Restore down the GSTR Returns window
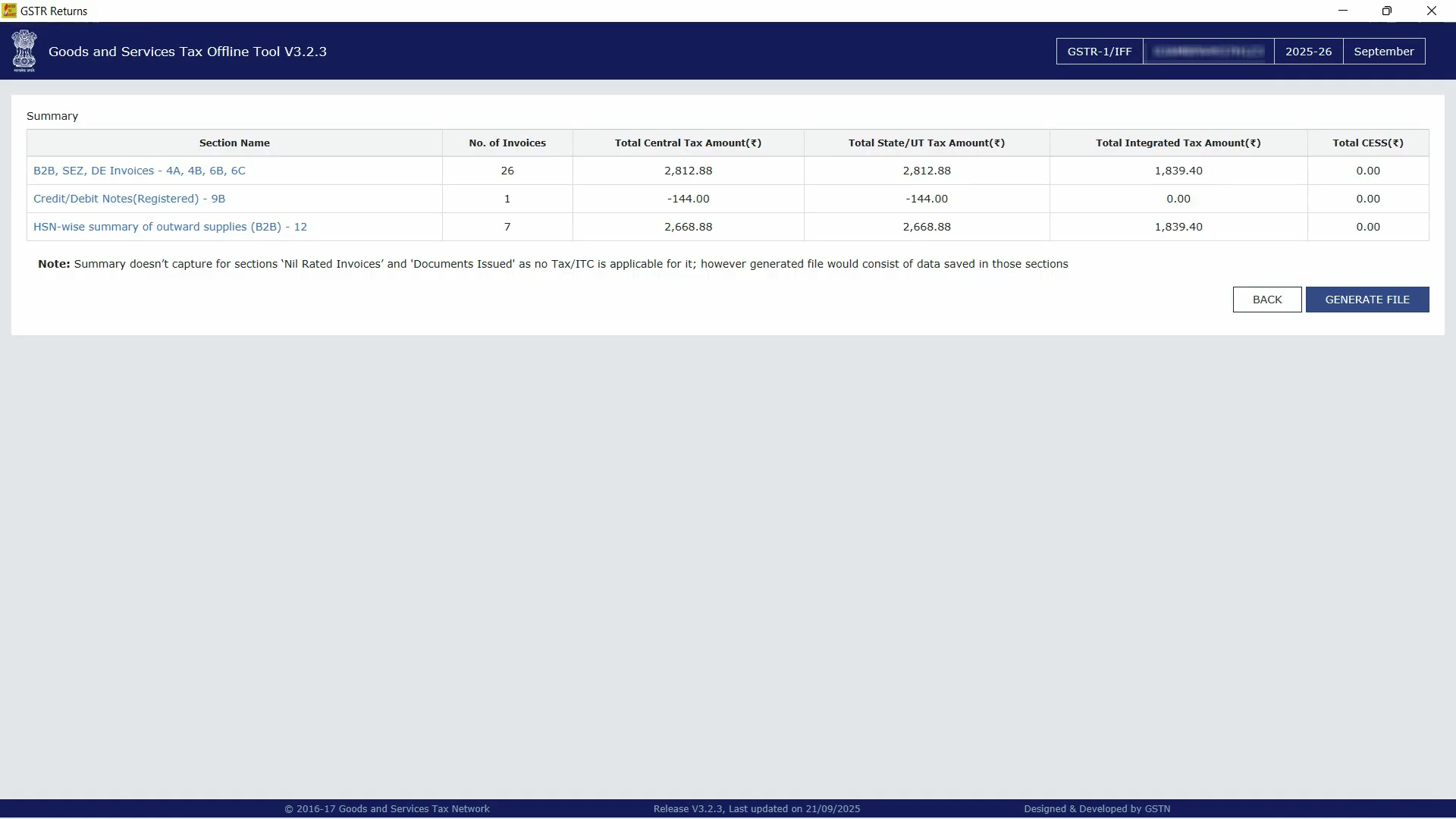1456x819 pixels. tap(1386, 11)
